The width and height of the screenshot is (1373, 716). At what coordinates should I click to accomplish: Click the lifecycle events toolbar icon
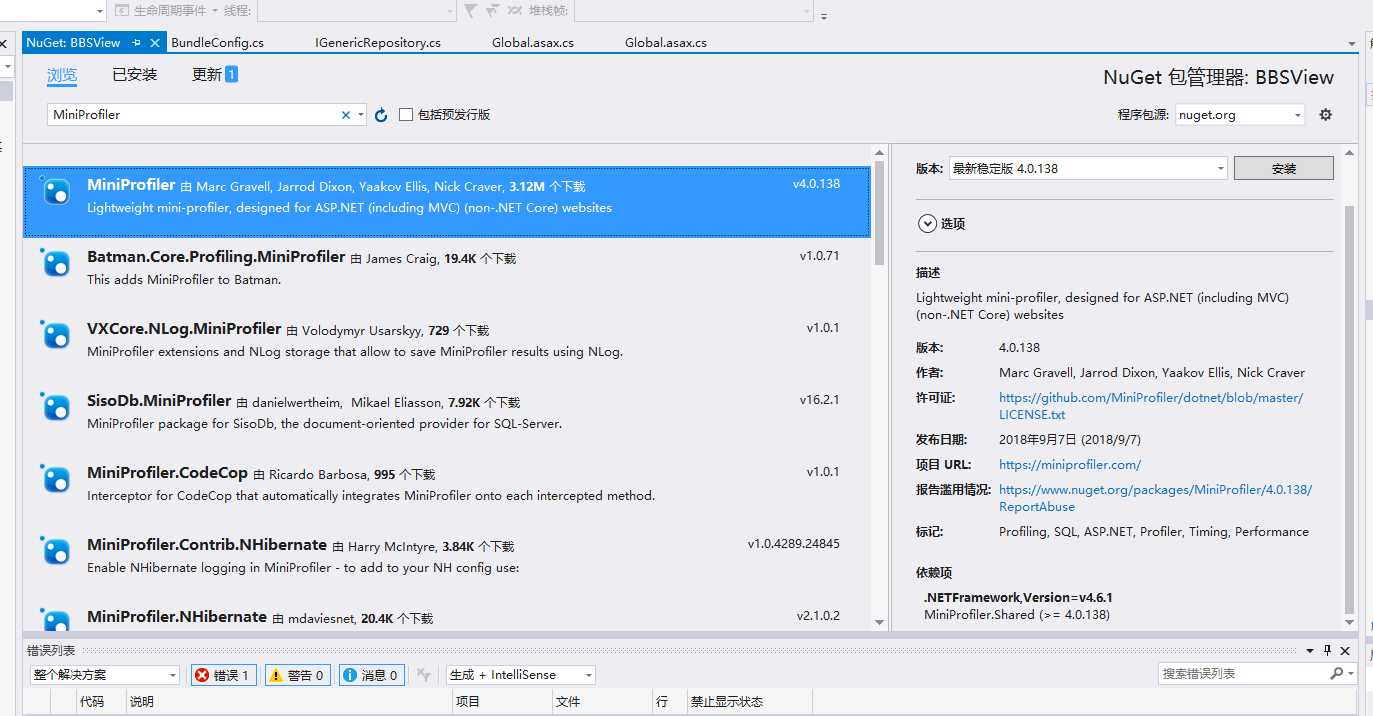click(x=122, y=11)
